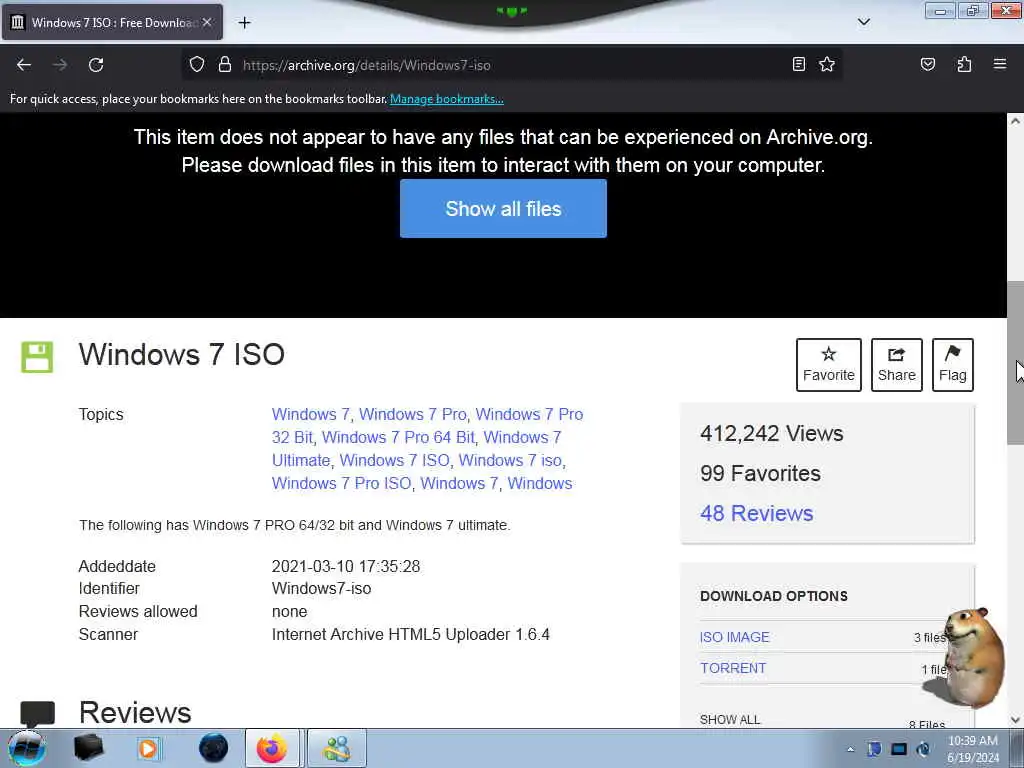Open SHOW ALL download files
The image size is (1024, 768).
[x=729, y=720]
